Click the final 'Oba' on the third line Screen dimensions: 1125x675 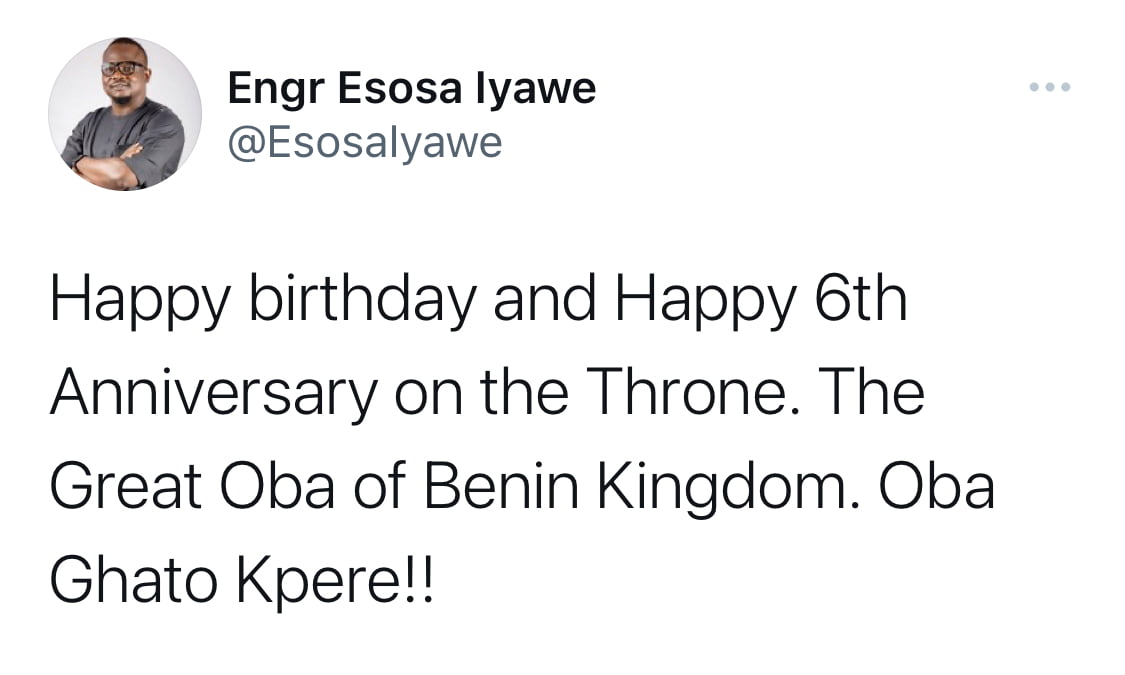(x=936, y=487)
